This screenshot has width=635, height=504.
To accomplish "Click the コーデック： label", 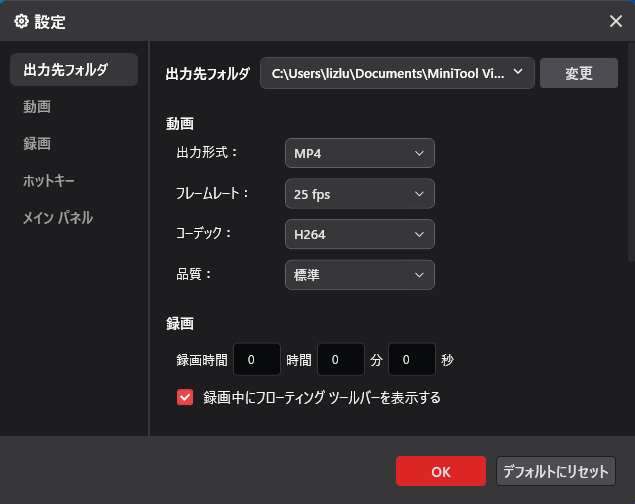I will (x=204, y=233).
